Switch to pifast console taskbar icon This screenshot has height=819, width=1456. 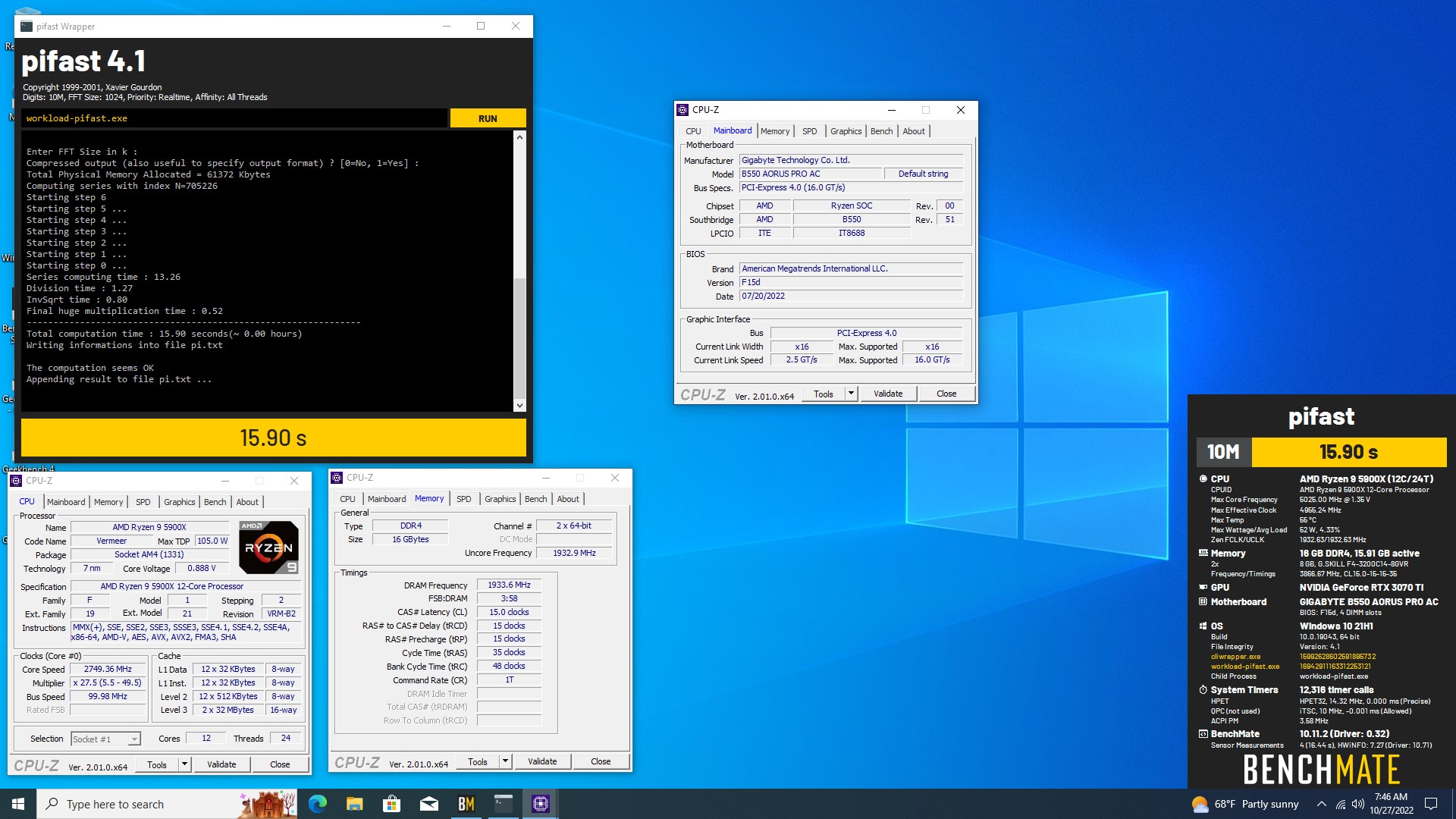pyautogui.click(x=503, y=804)
